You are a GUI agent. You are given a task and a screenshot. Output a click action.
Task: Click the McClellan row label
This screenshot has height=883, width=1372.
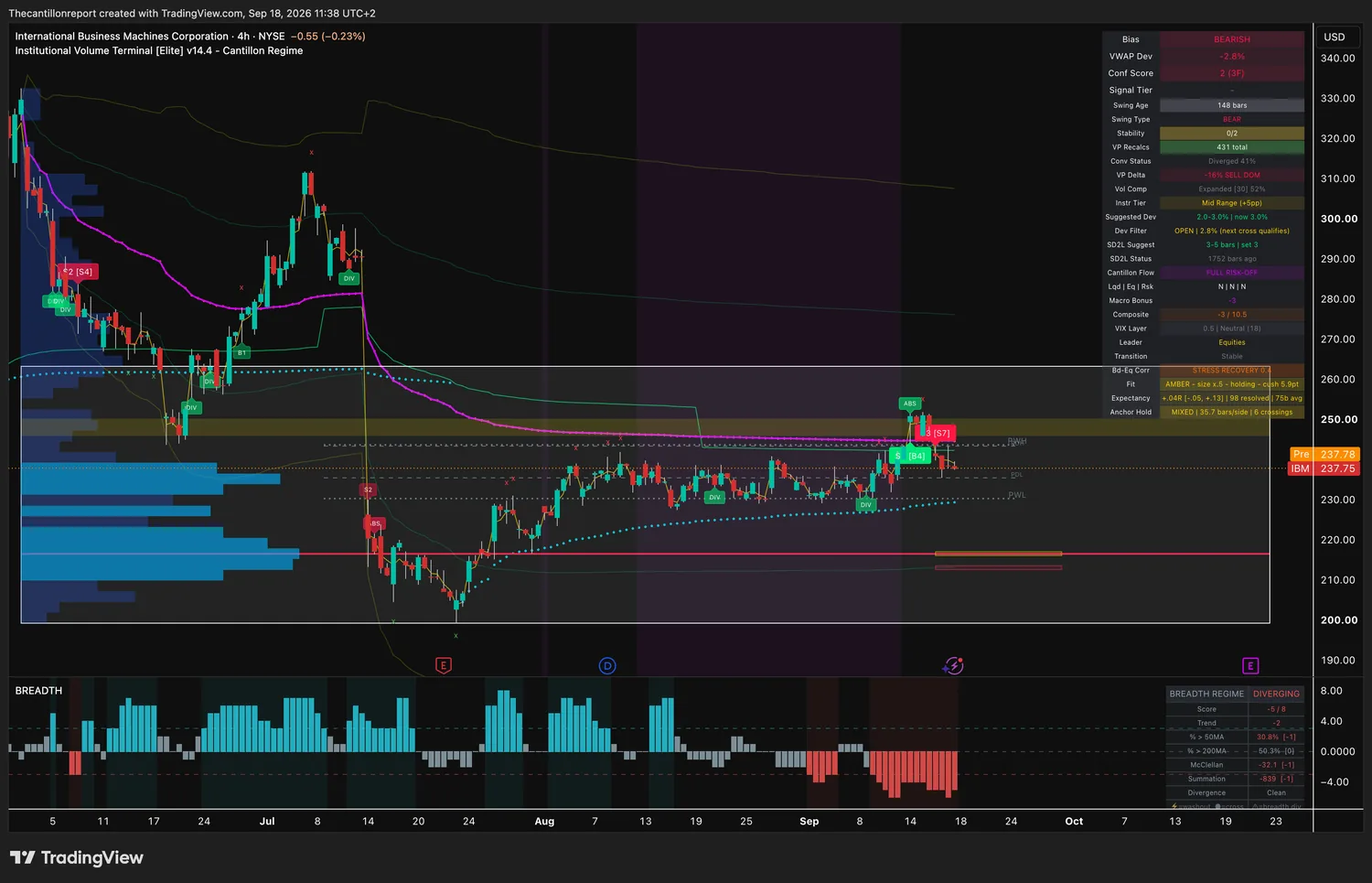[1206, 765]
